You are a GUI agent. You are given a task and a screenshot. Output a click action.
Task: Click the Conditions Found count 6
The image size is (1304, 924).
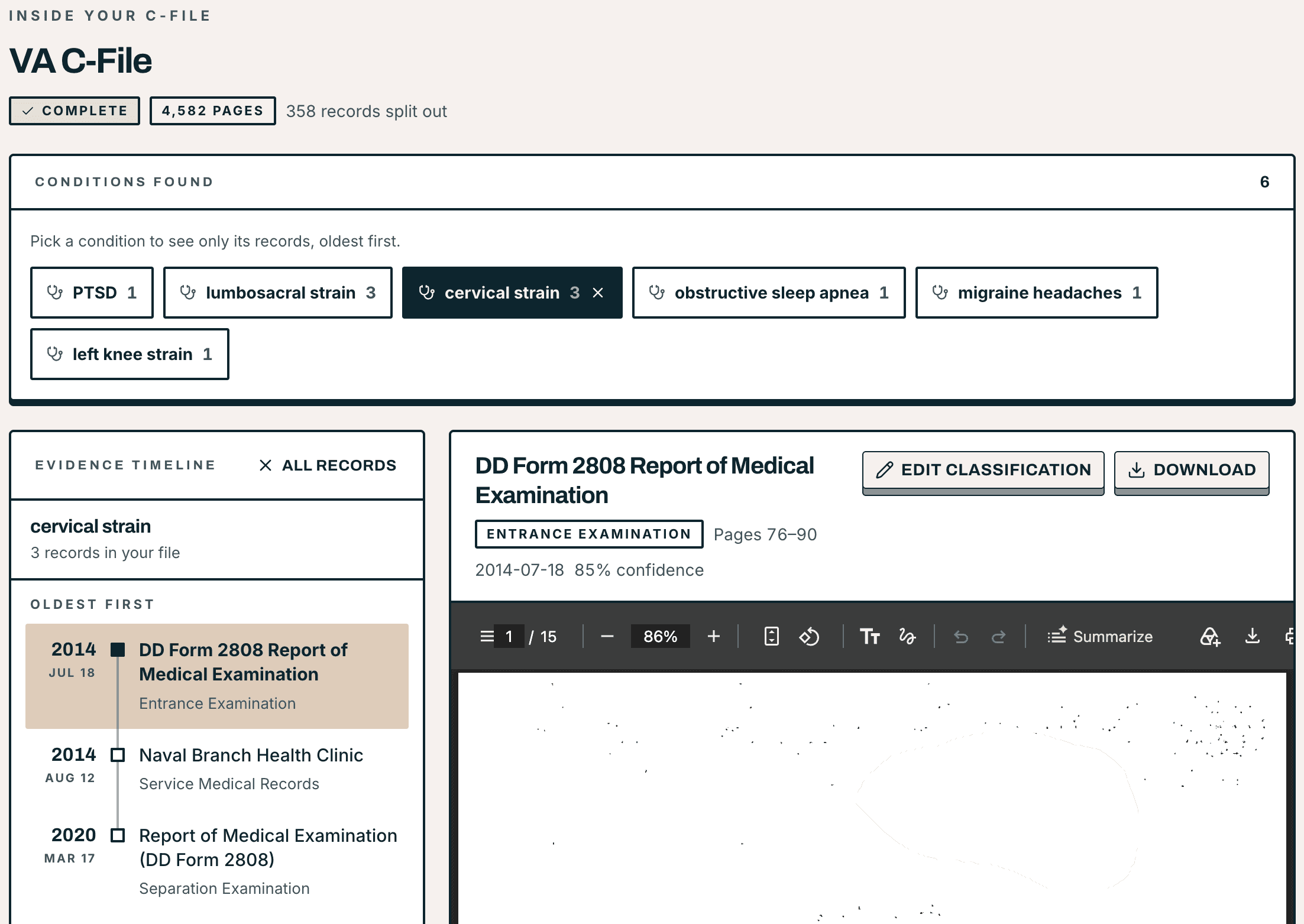(x=1264, y=181)
